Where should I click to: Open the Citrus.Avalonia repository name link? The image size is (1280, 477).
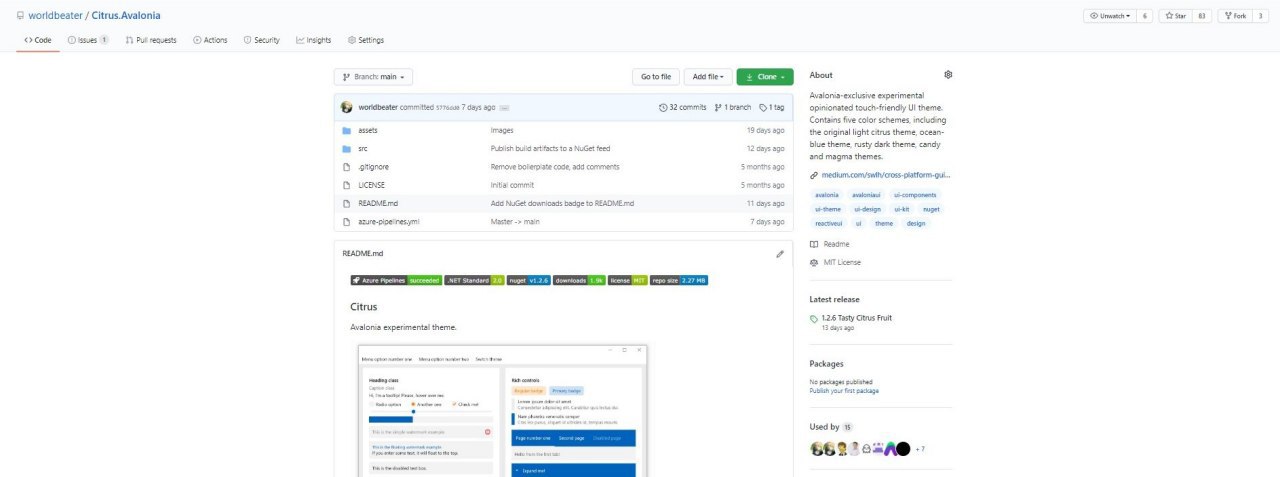pos(126,16)
